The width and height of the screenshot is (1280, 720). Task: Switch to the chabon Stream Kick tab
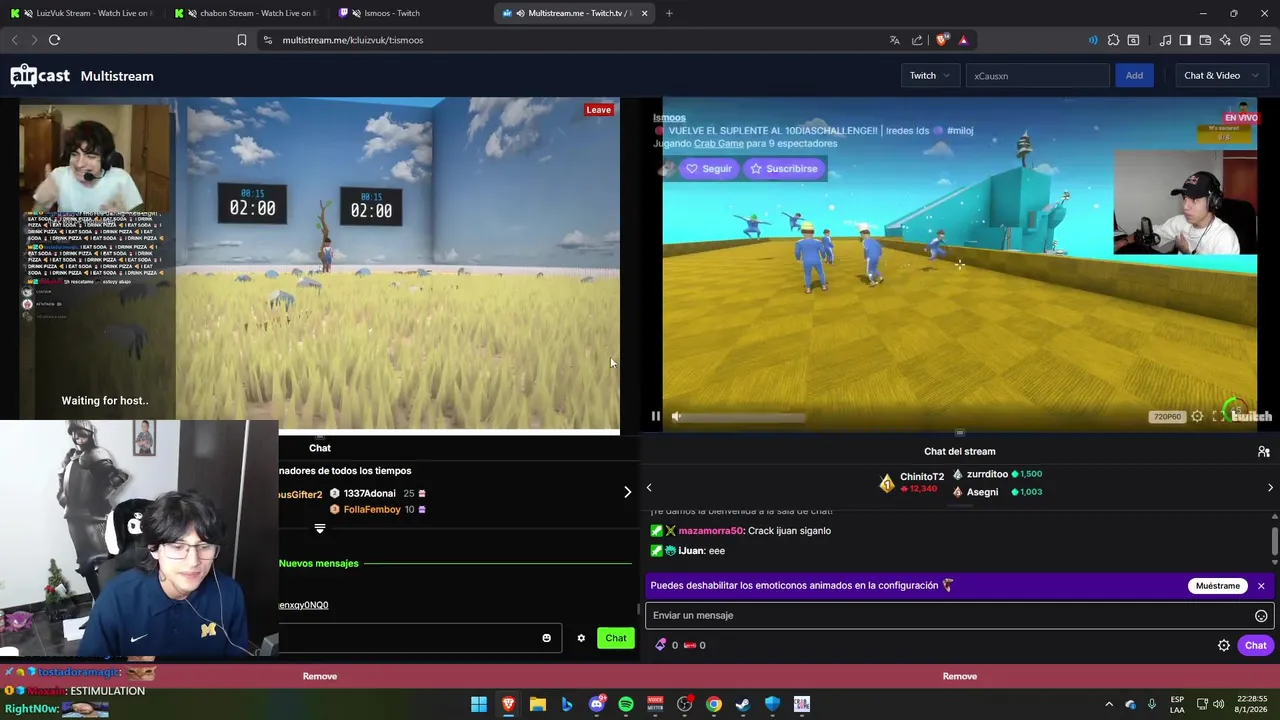tap(247, 13)
